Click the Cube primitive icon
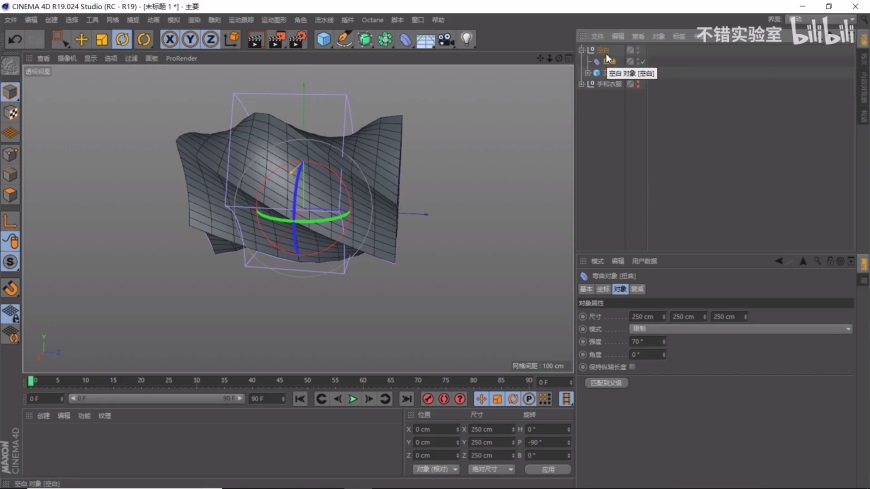 click(x=324, y=39)
